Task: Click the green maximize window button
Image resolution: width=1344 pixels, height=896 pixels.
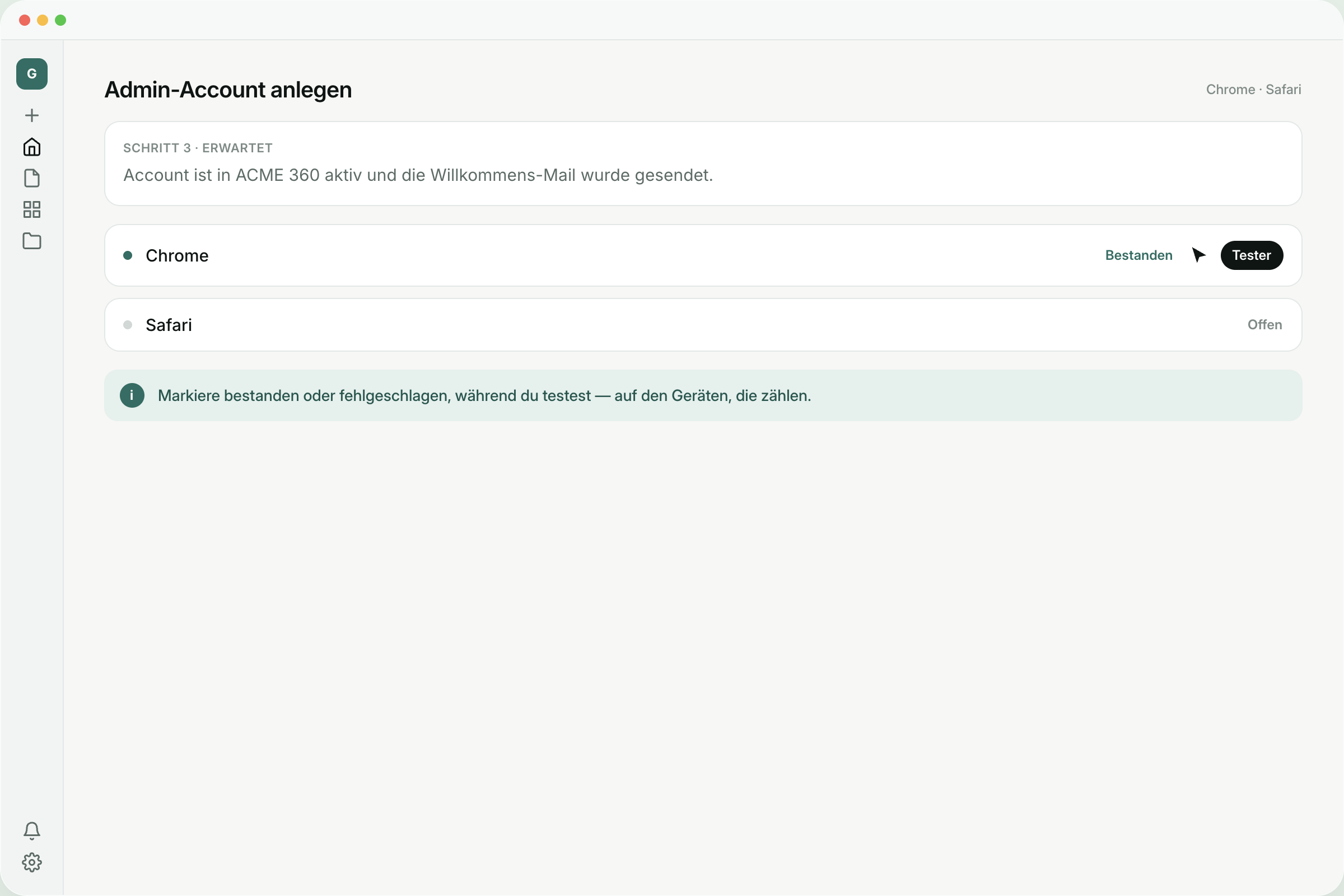Action: click(60, 21)
